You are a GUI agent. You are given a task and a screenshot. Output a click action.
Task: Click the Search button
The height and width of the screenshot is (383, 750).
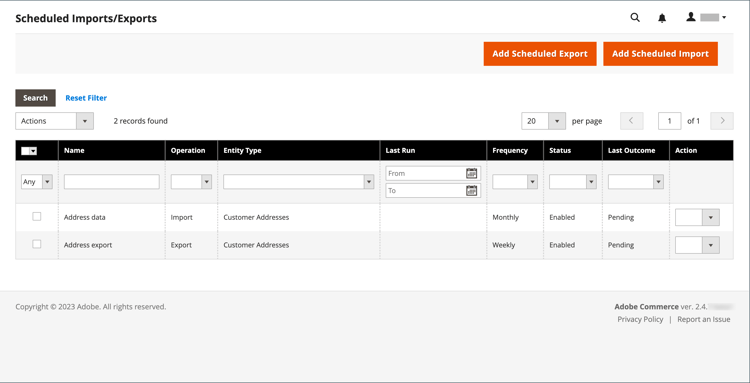pos(35,98)
